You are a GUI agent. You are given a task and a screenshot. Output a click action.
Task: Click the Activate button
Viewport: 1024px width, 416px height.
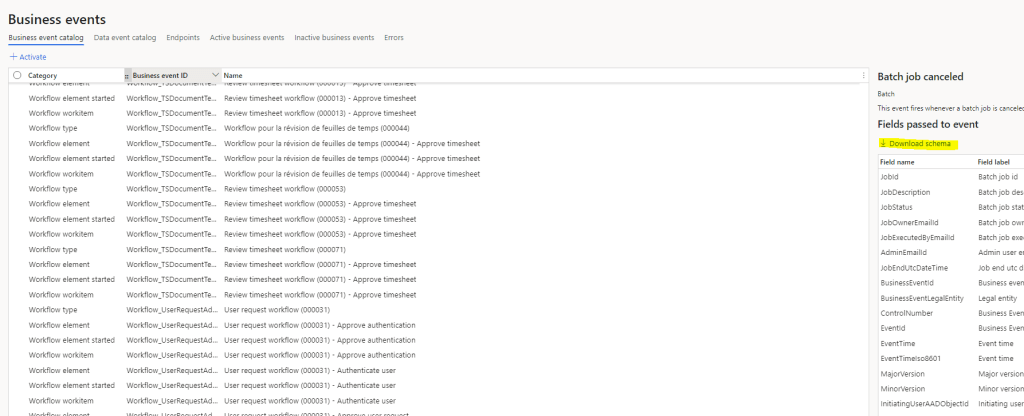tap(32, 57)
